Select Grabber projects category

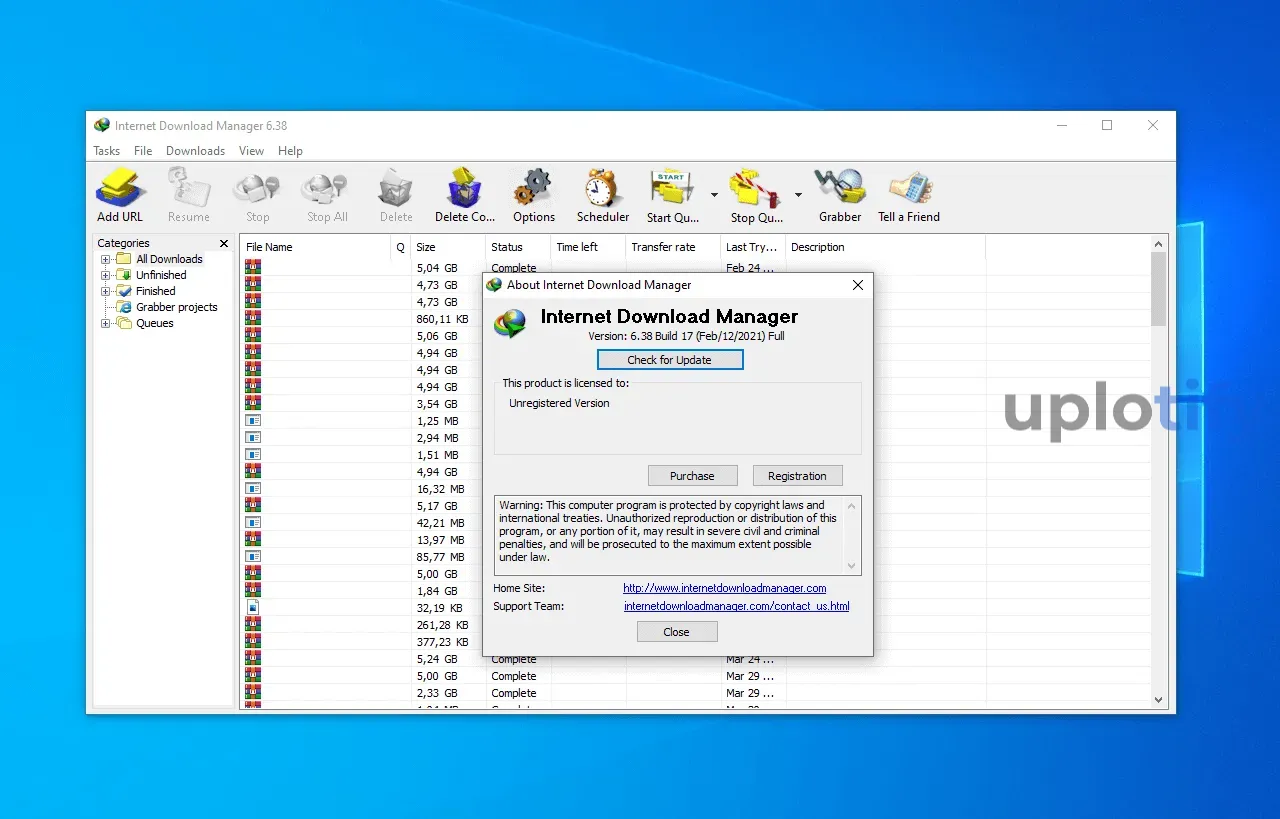(x=177, y=307)
